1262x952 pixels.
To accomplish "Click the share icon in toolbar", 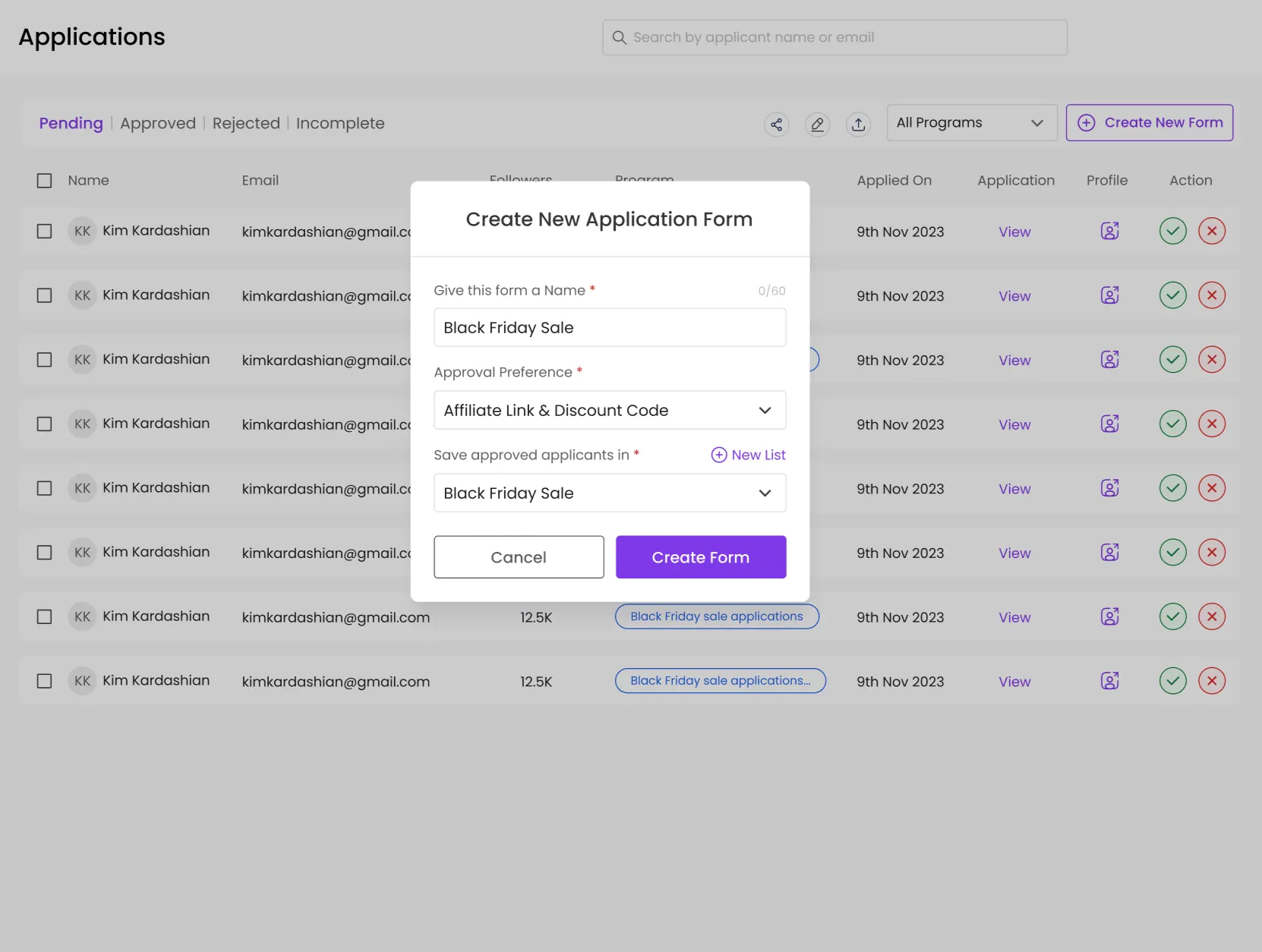I will click(x=776, y=125).
